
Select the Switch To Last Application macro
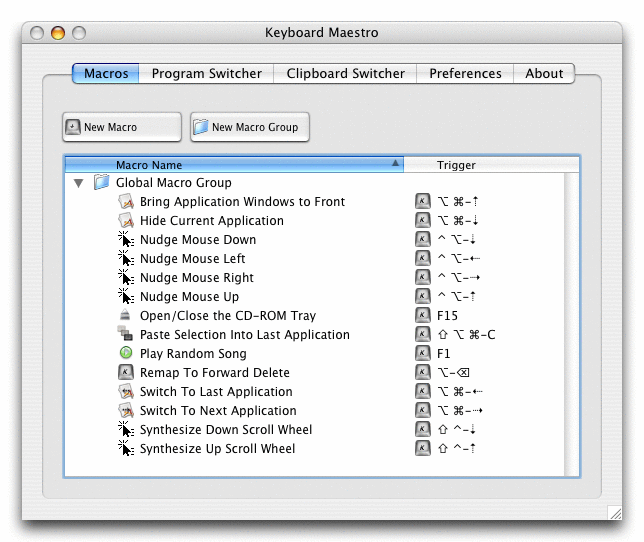315,391
